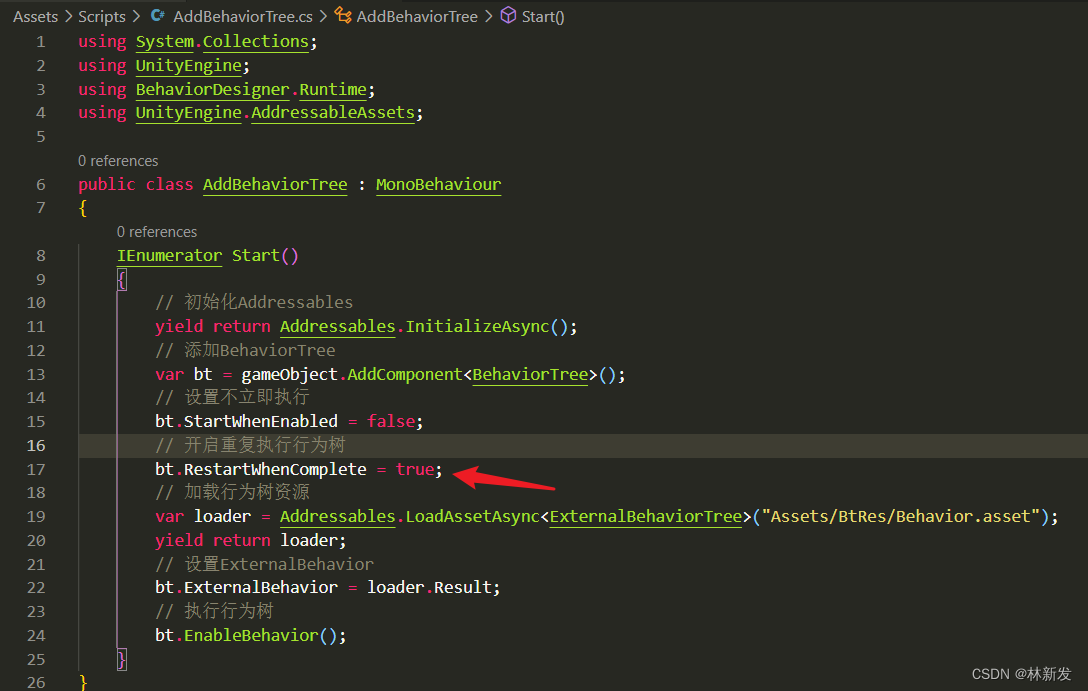The image size is (1088, 691).
Task: Click RestartWhenComplete on line 17
Action: pos(275,470)
